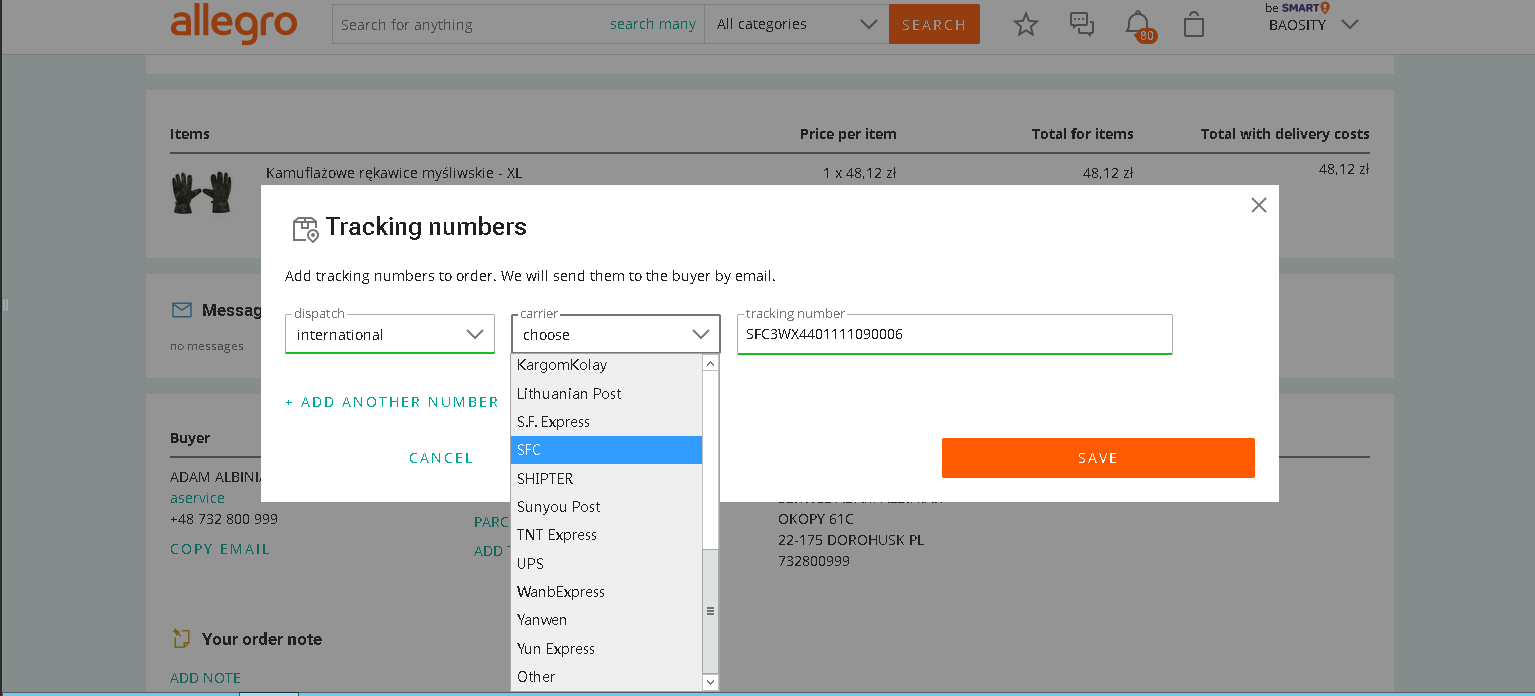Select Lithuanian Post carrier option
Viewport: 1535px width, 696px height.
(606, 394)
